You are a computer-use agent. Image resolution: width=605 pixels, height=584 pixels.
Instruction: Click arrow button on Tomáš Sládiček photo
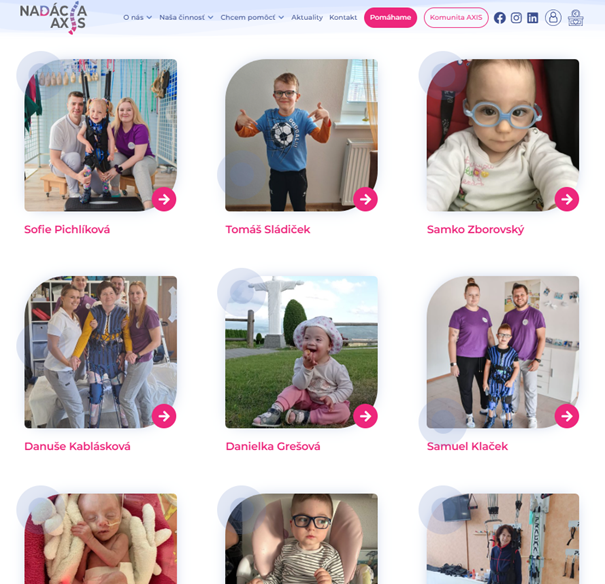(x=365, y=199)
